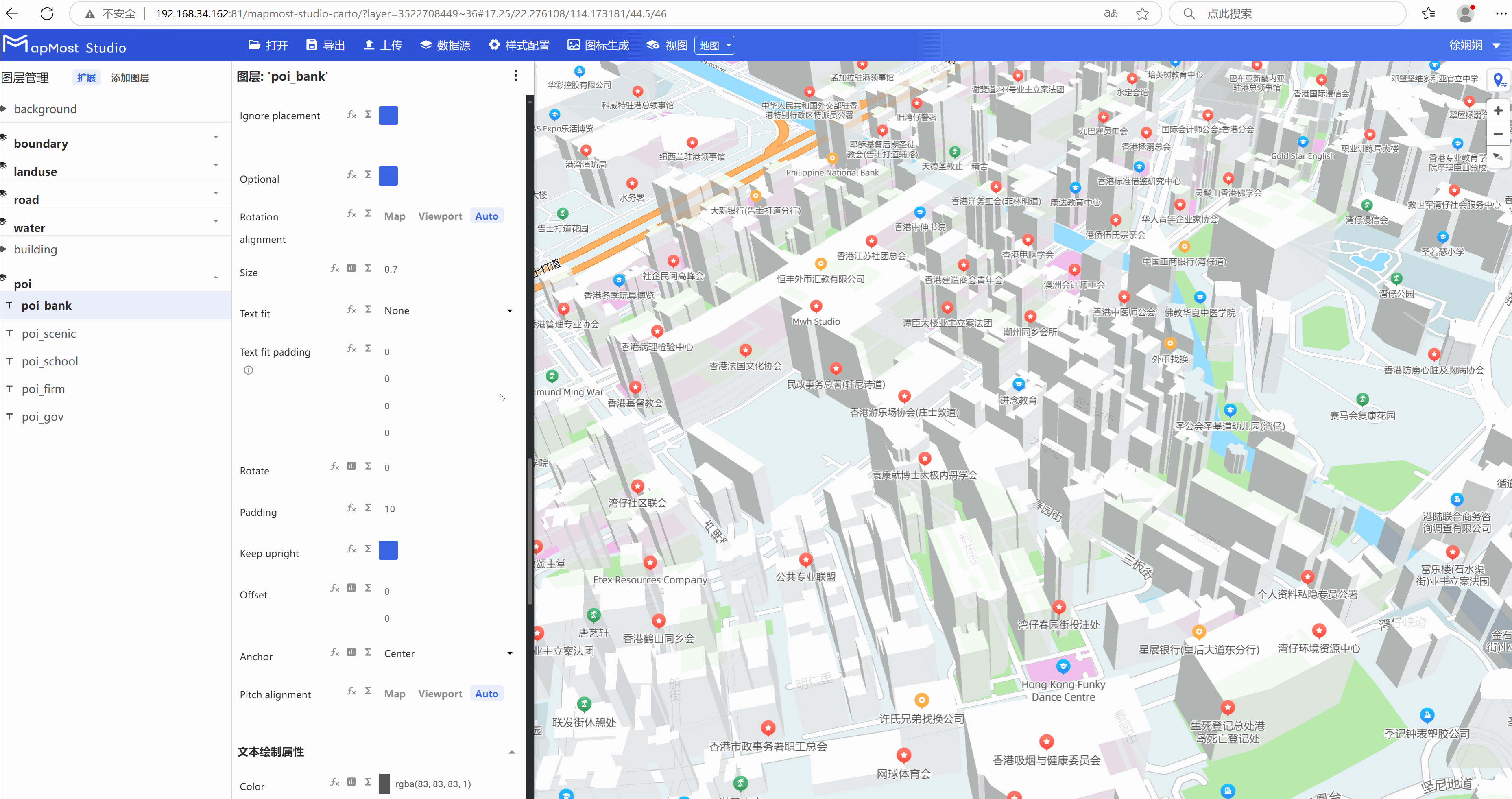Click the 添加图层 button
This screenshot has width=1512, height=799.
(x=130, y=77)
